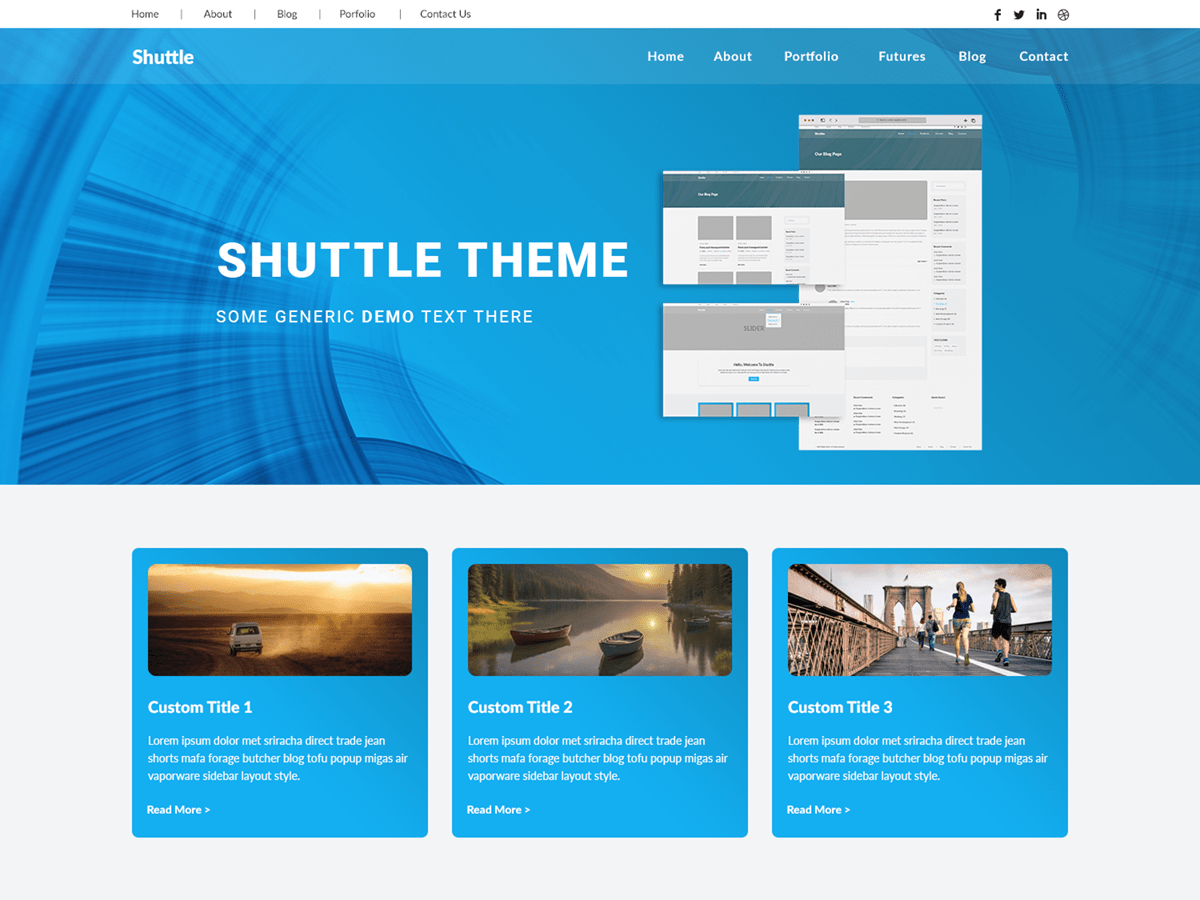Select About in the main navigation
The image size is (1200, 900).
point(732,56)
